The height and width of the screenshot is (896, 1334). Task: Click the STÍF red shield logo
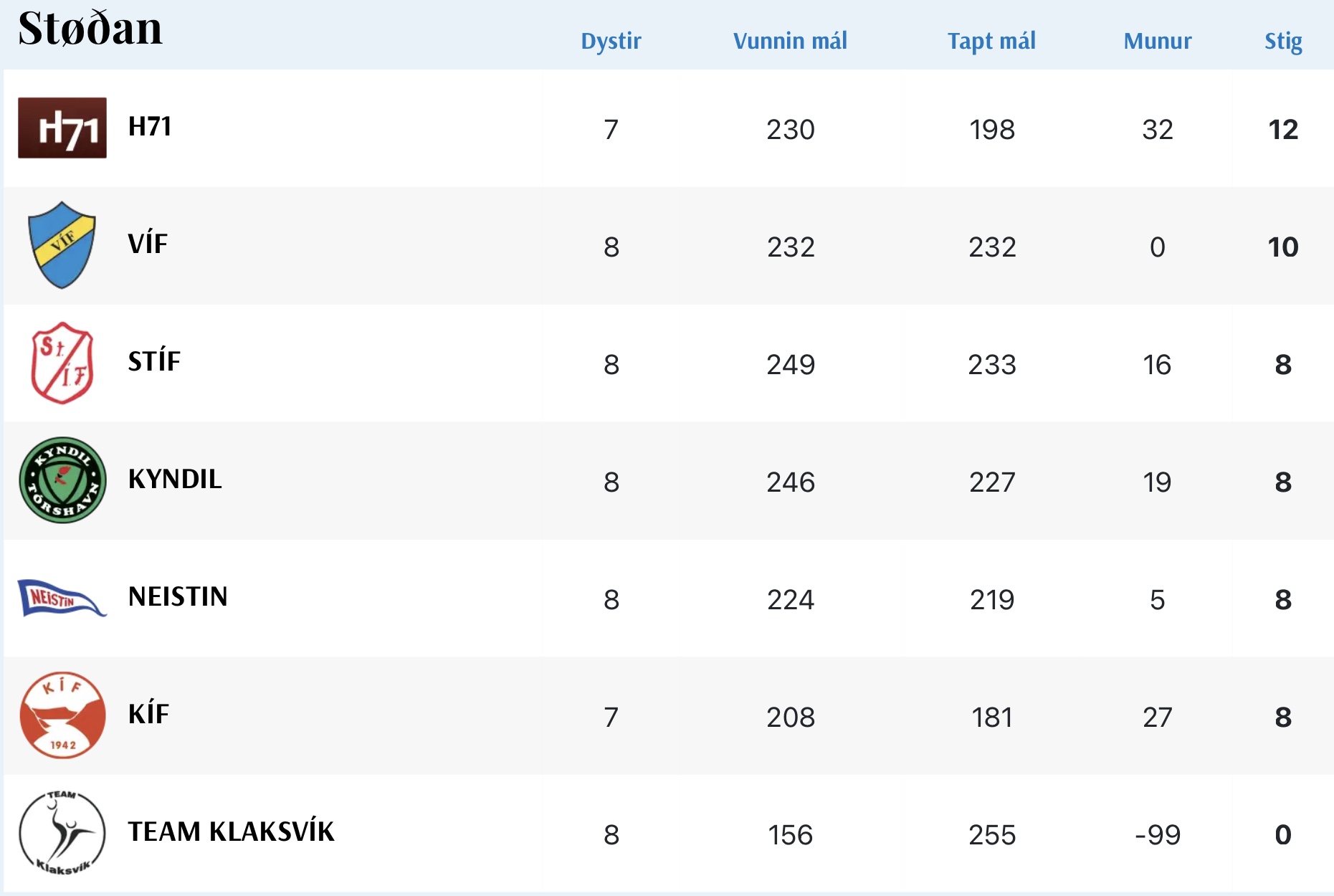tap(62, 363)
